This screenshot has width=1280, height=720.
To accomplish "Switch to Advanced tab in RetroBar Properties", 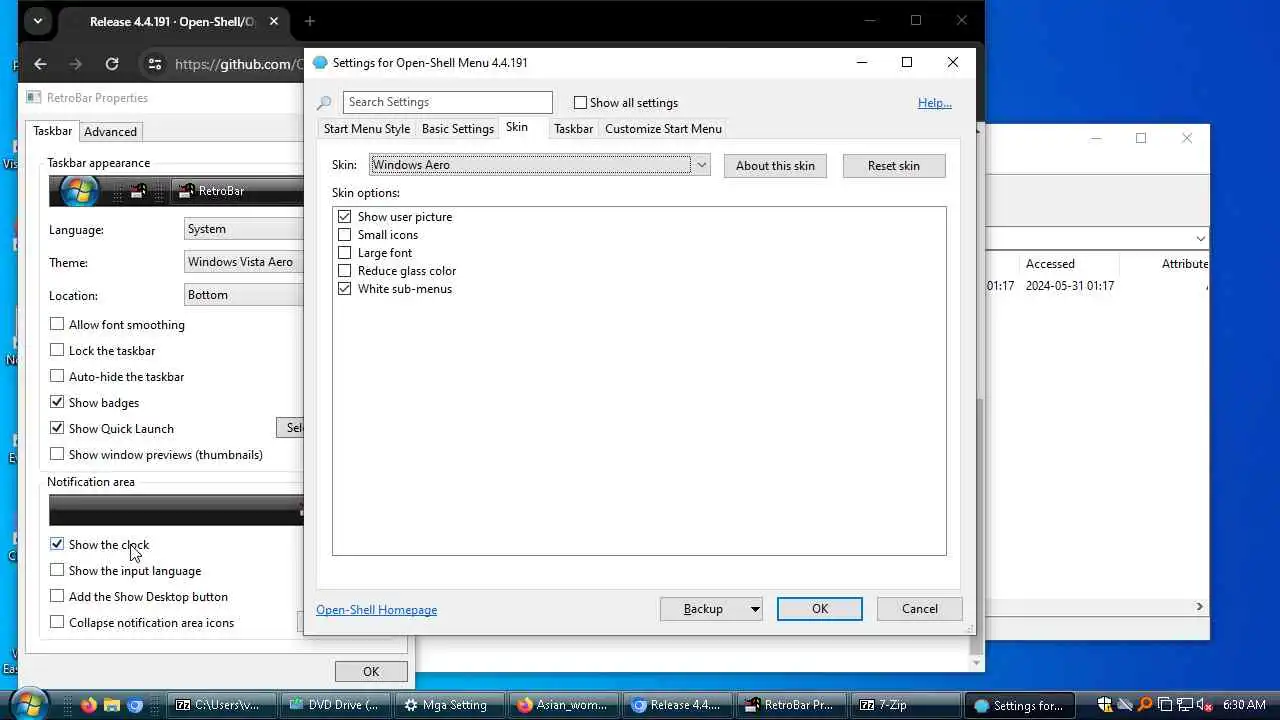I will point(110,132).
